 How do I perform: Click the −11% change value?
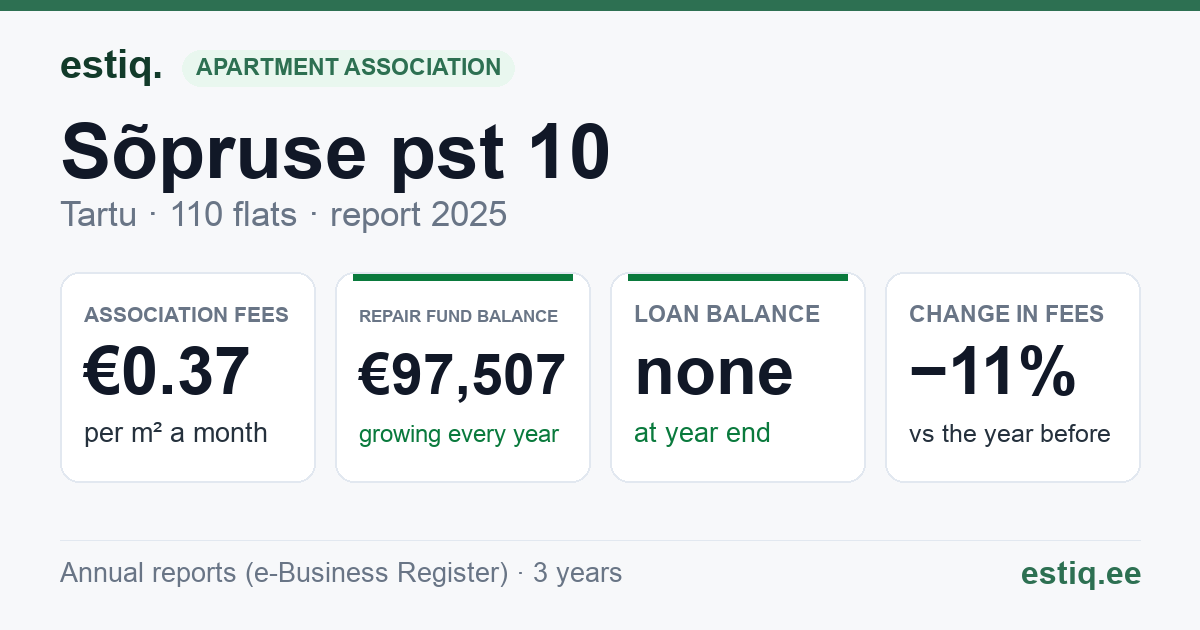[x=992, y=372]
